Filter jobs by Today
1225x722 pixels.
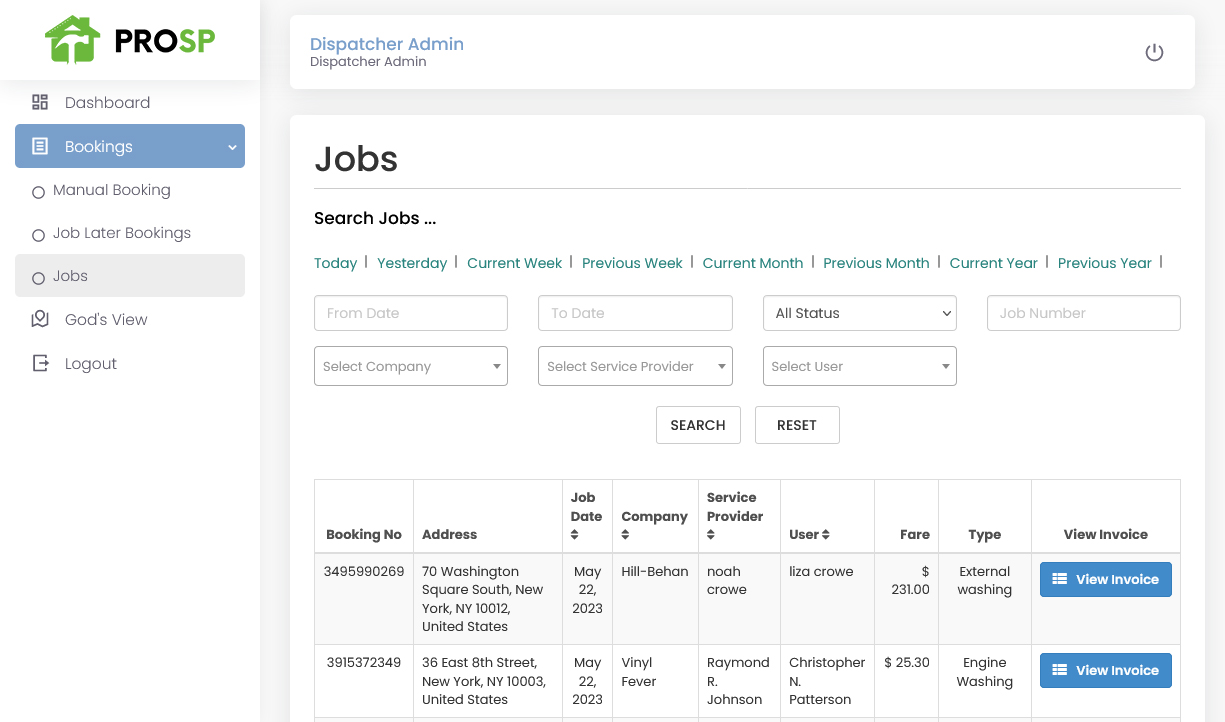point(335,263)
